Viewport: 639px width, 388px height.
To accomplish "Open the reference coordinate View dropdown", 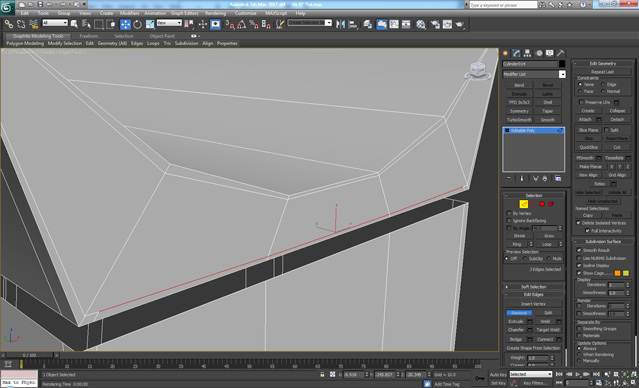I will click(x=169, y=23).
